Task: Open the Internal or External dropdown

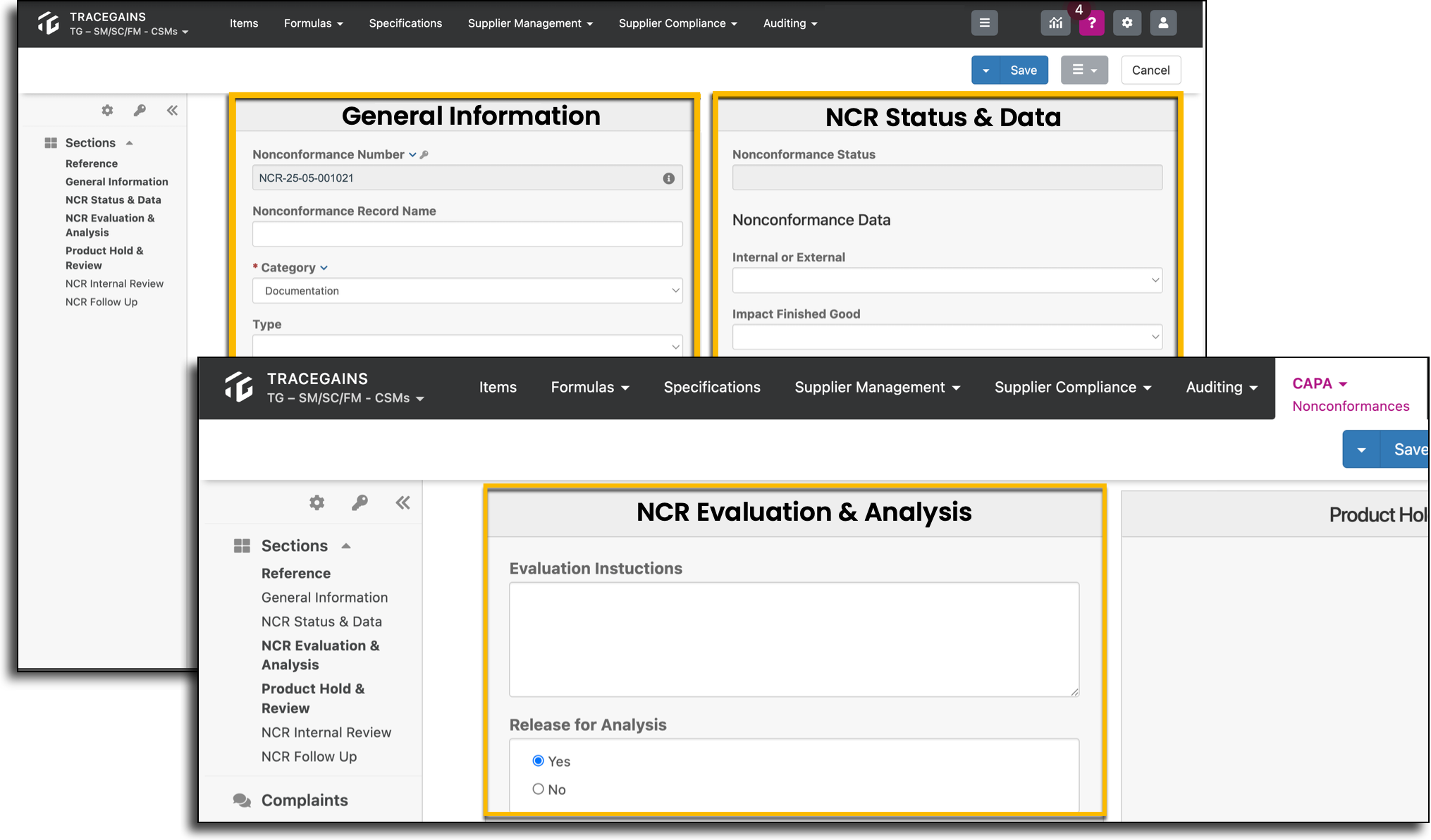Action: [x=947, y=280]
